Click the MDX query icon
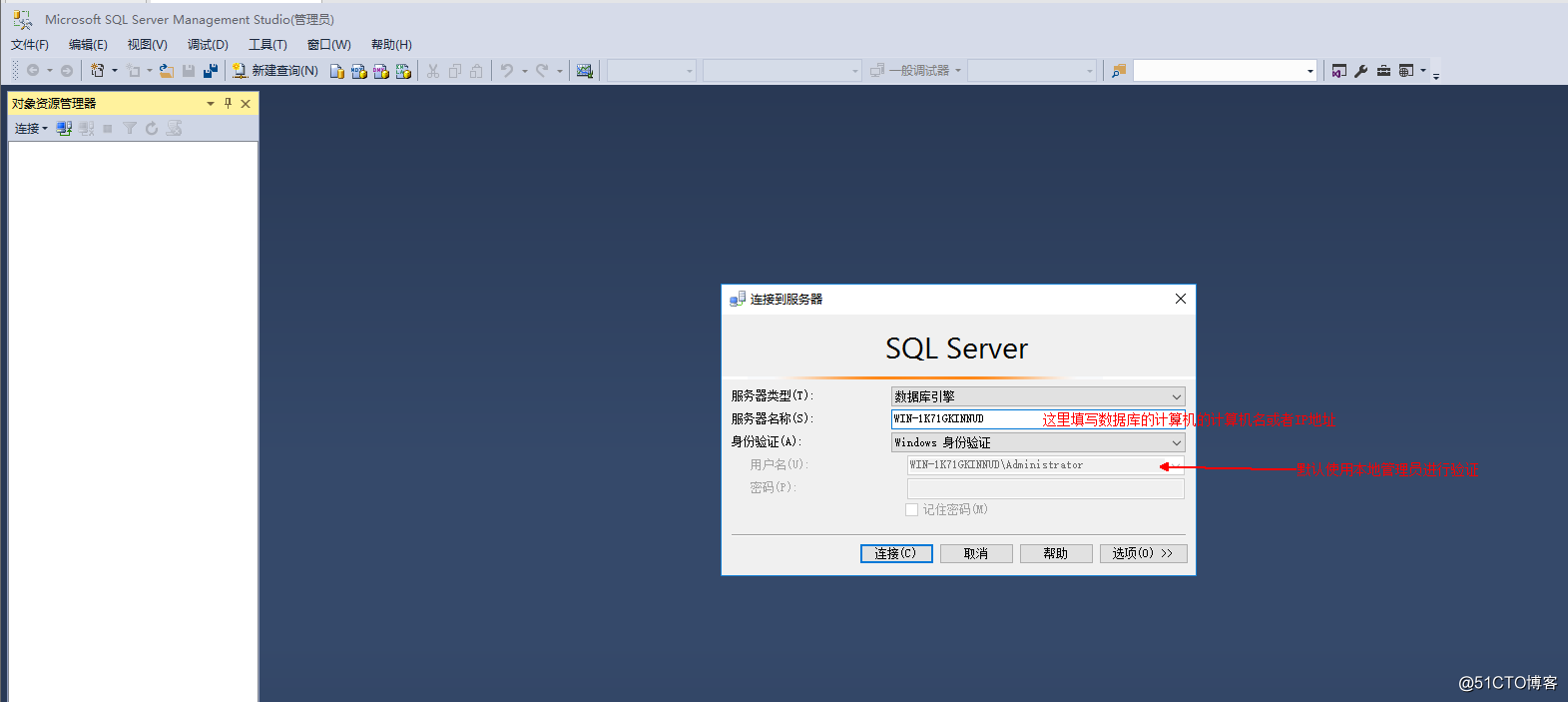 coord(359,71)
